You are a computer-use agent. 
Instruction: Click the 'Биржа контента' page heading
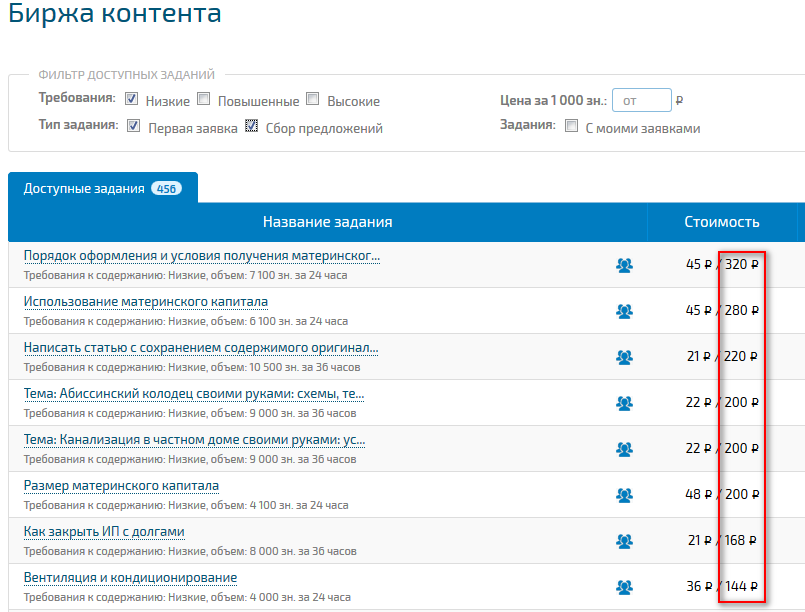click(115, 13)
